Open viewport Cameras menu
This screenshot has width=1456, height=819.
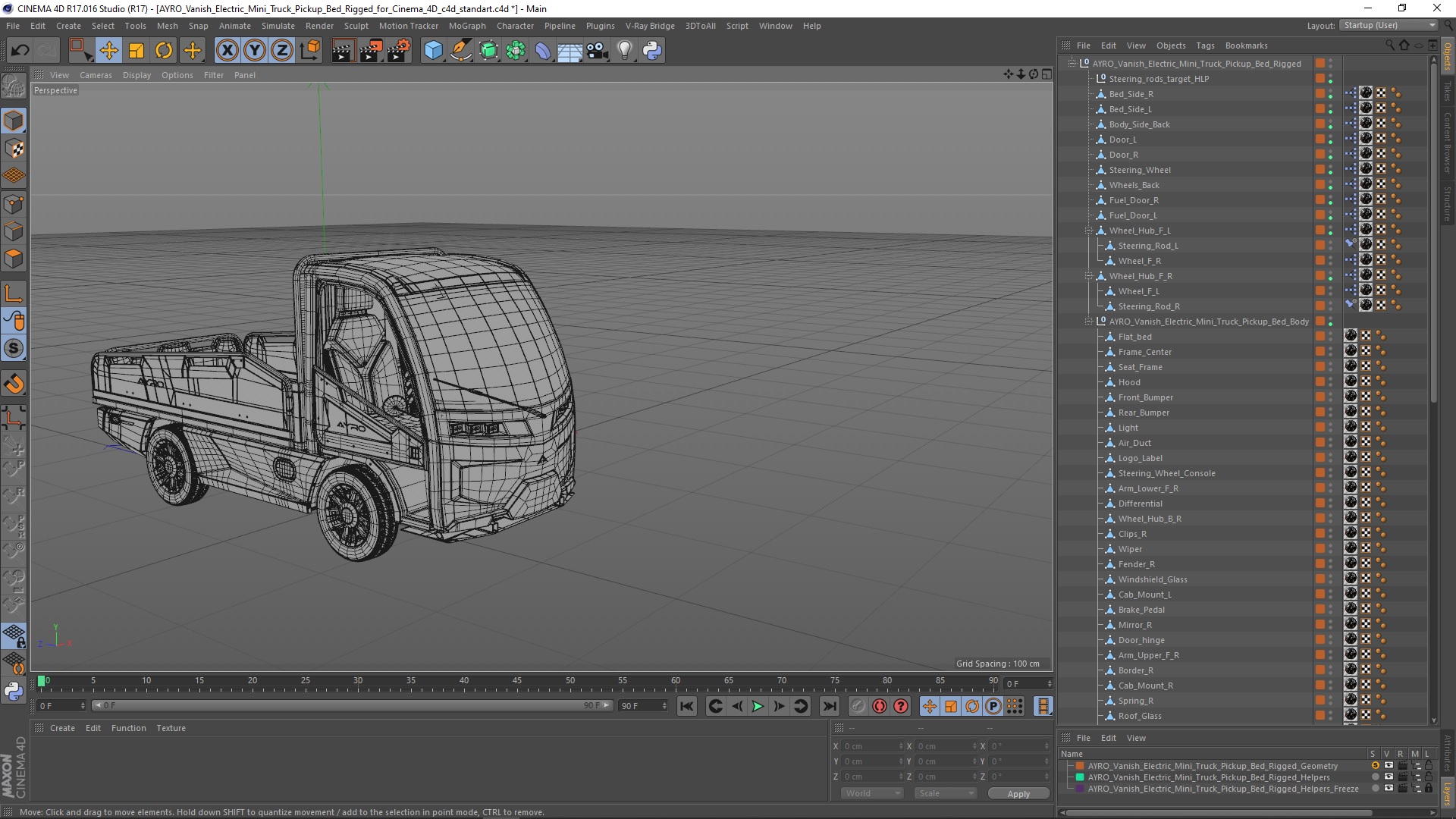pyautogui.click(x=96, y=75)
